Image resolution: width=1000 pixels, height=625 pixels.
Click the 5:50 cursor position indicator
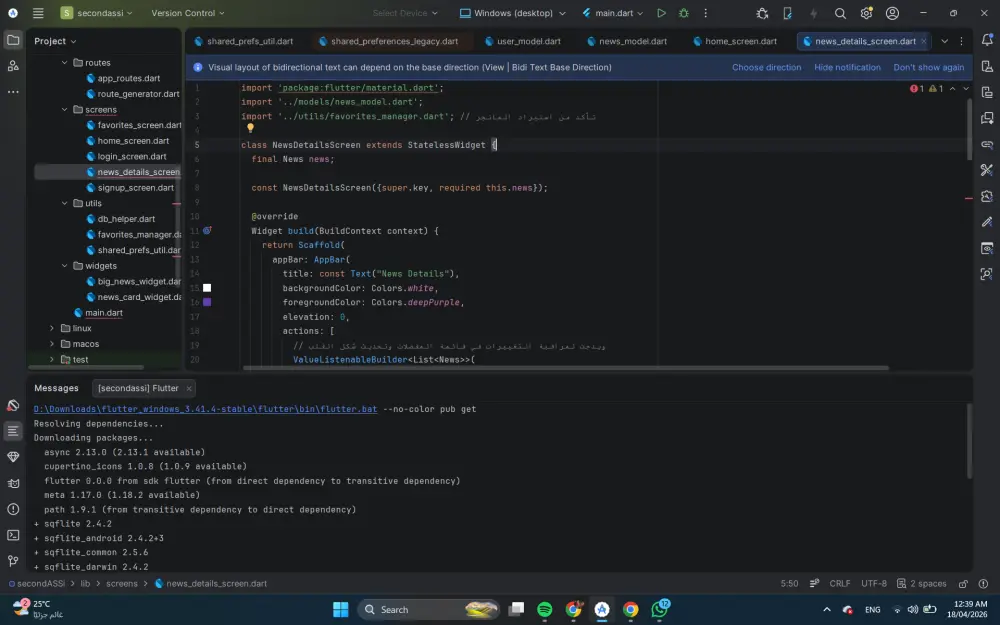click(x=789, y=584)
